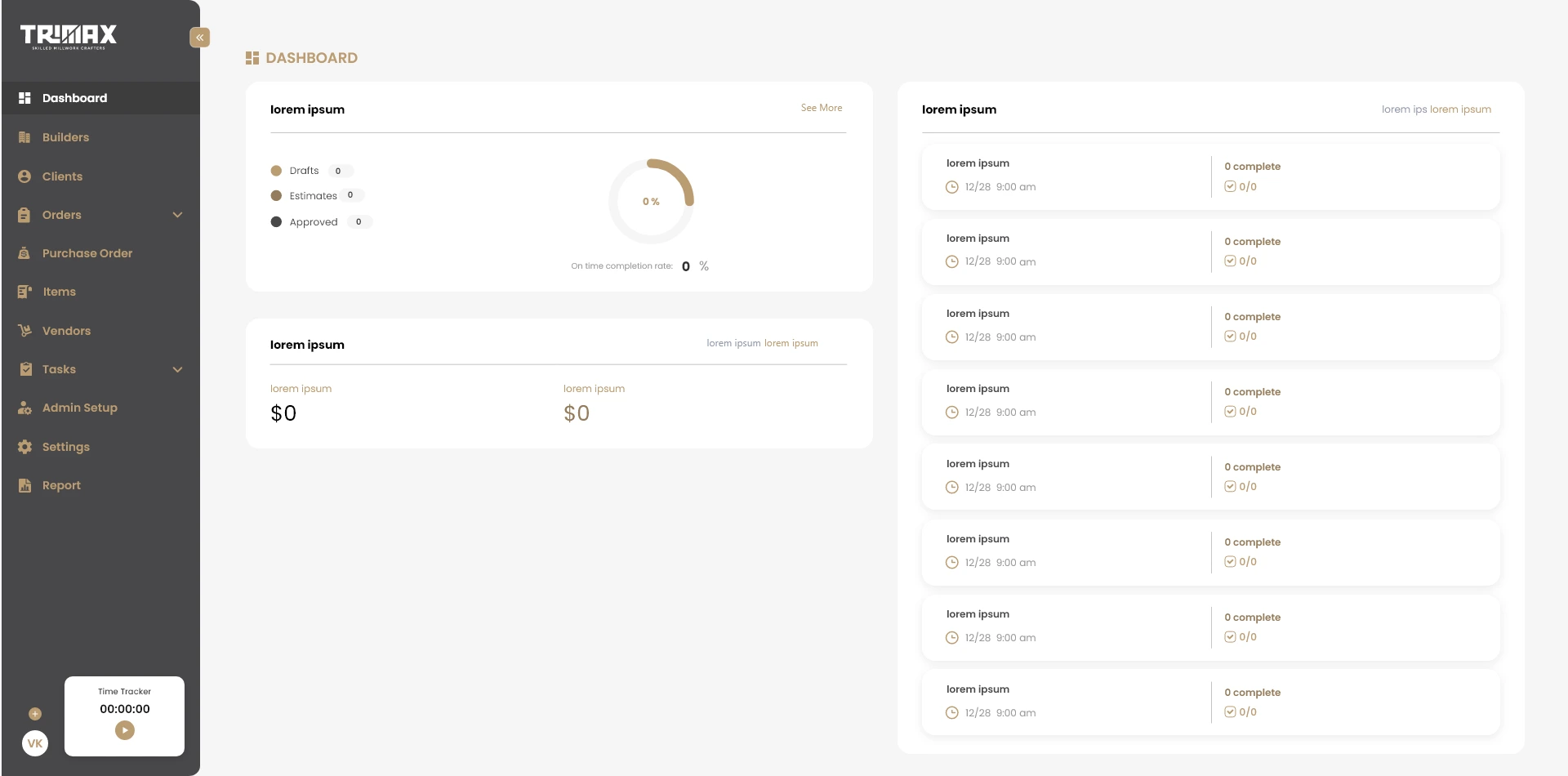Collapse the sidebar with the double-chevron button
This screenshot has width=1568, height=776.
pos(200,38)
